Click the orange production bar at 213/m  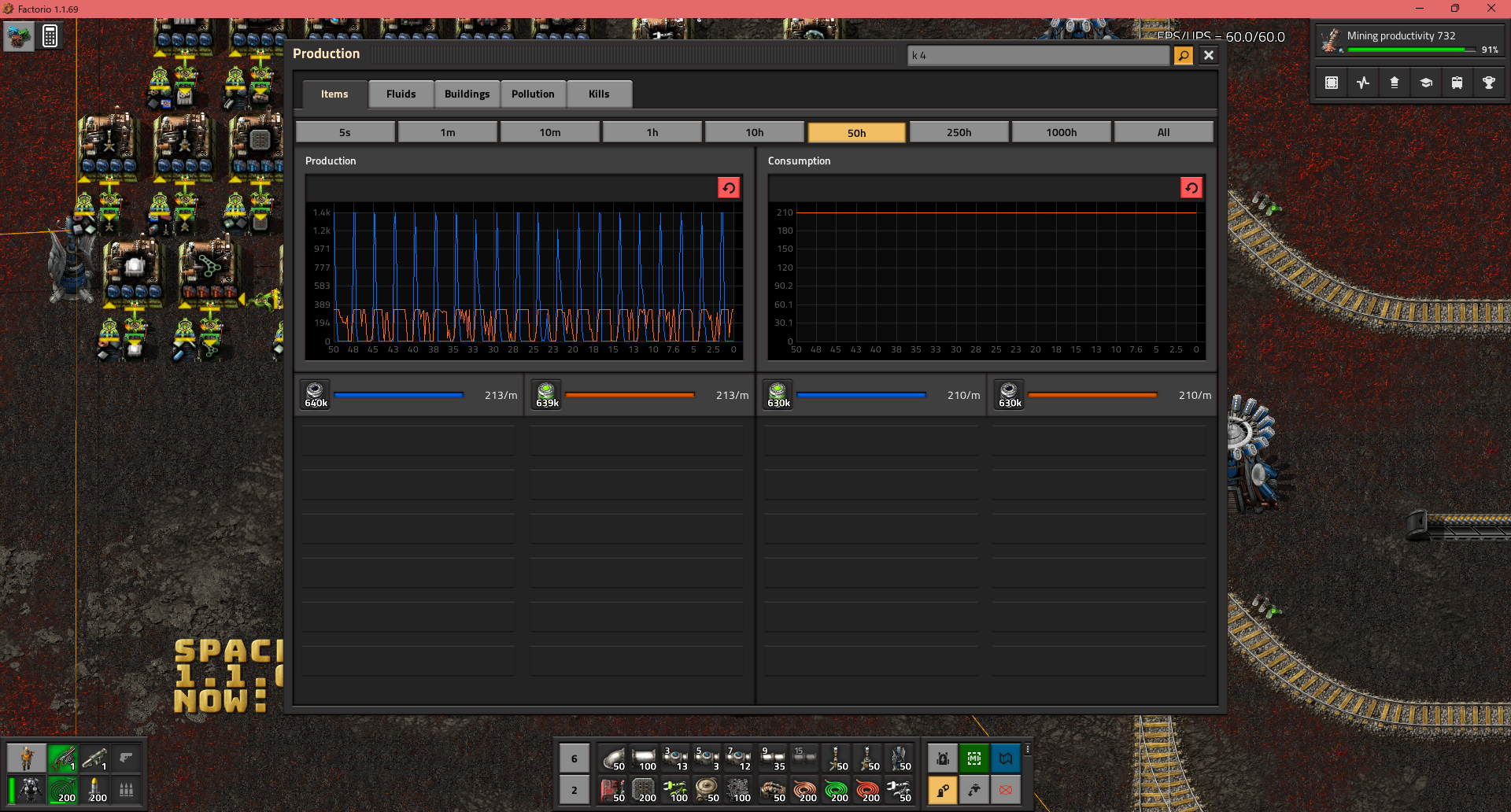click(630, 395)
